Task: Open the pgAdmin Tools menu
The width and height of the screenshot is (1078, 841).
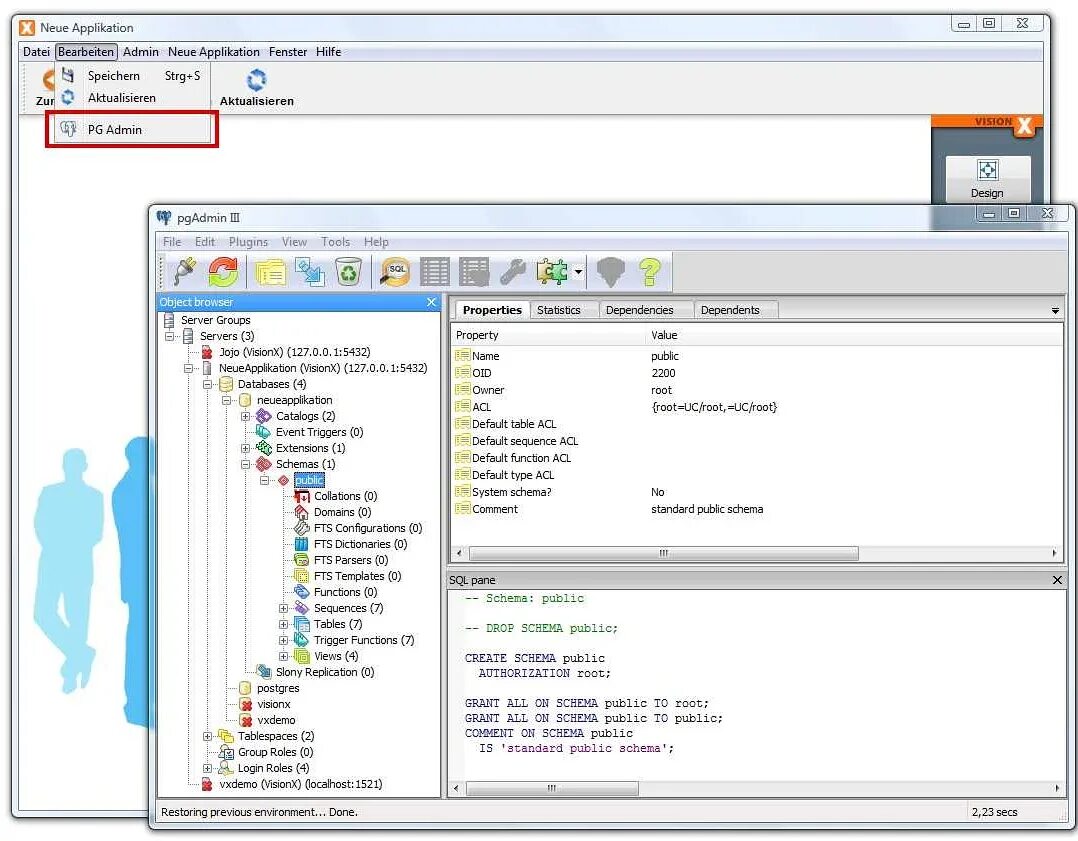Action: [336, 241]
